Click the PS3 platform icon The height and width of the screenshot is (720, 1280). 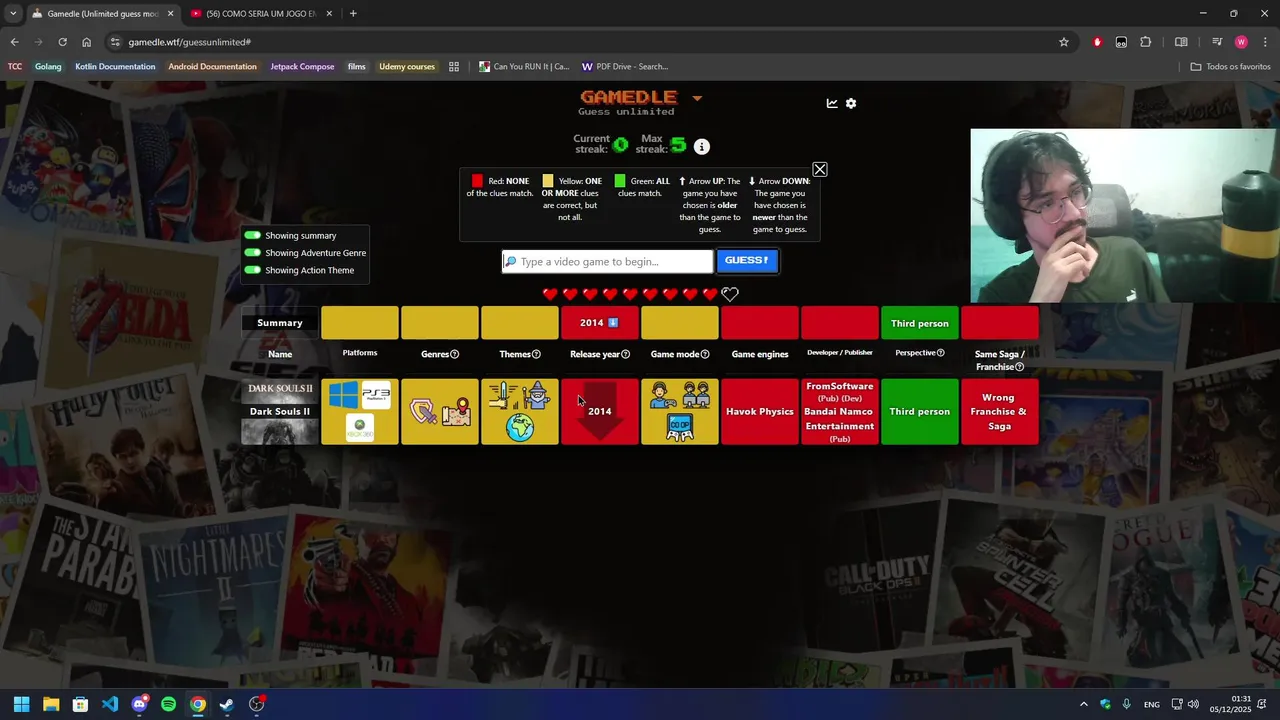376,394
